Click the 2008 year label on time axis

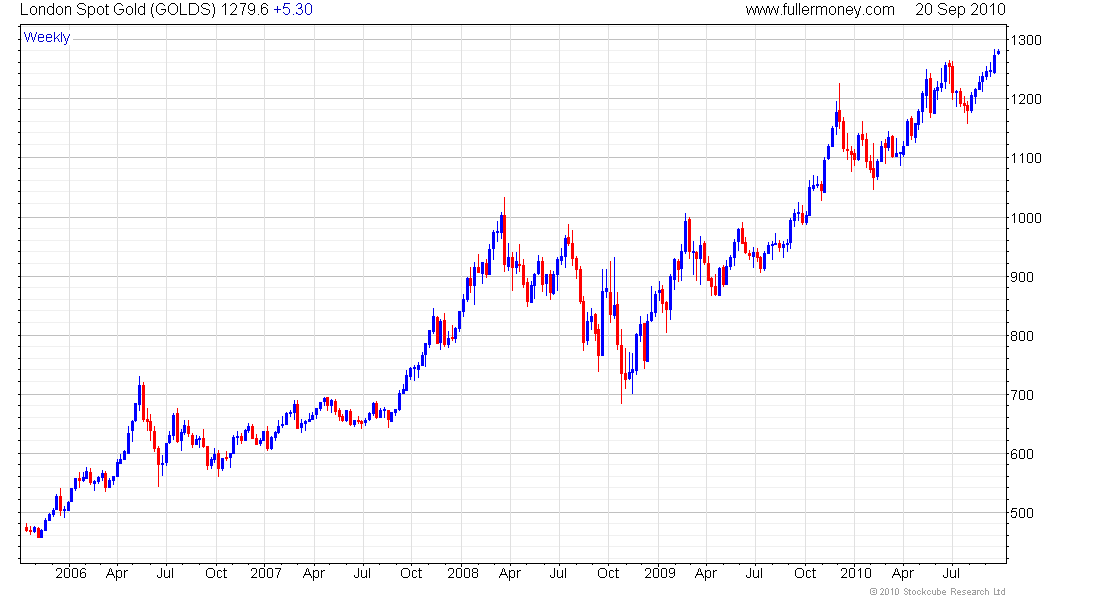[463, 573]
